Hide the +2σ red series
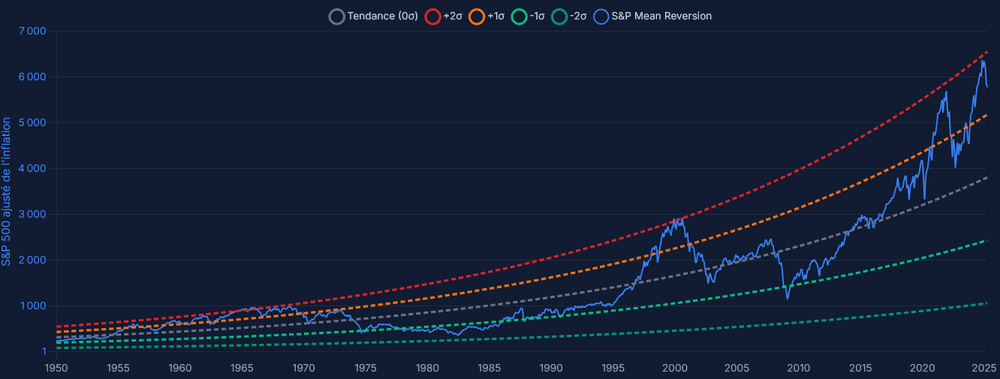Screen dimensions: 1000x379 coord(444,16)
